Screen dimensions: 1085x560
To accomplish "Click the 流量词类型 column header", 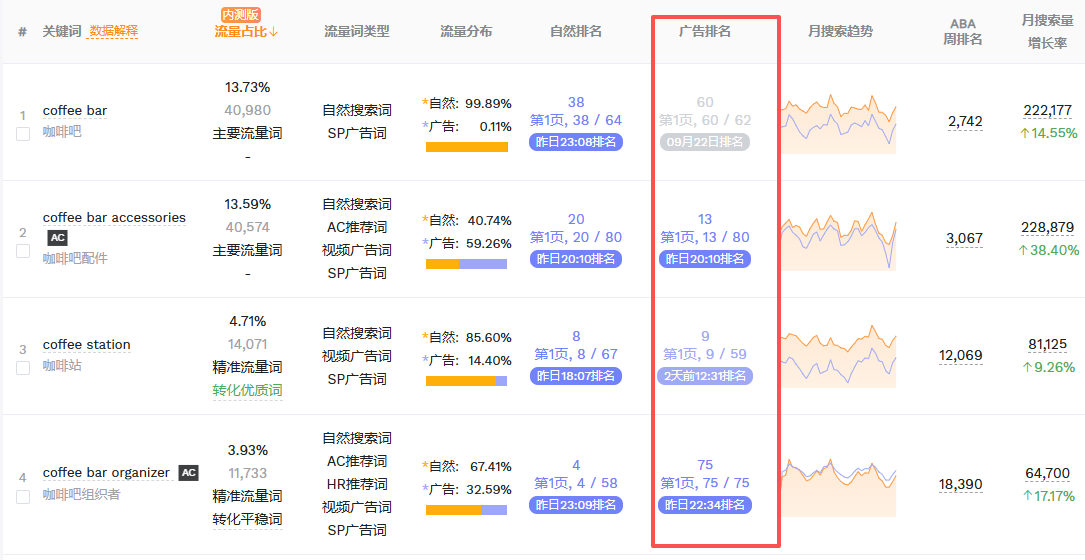I will point(357,31).
